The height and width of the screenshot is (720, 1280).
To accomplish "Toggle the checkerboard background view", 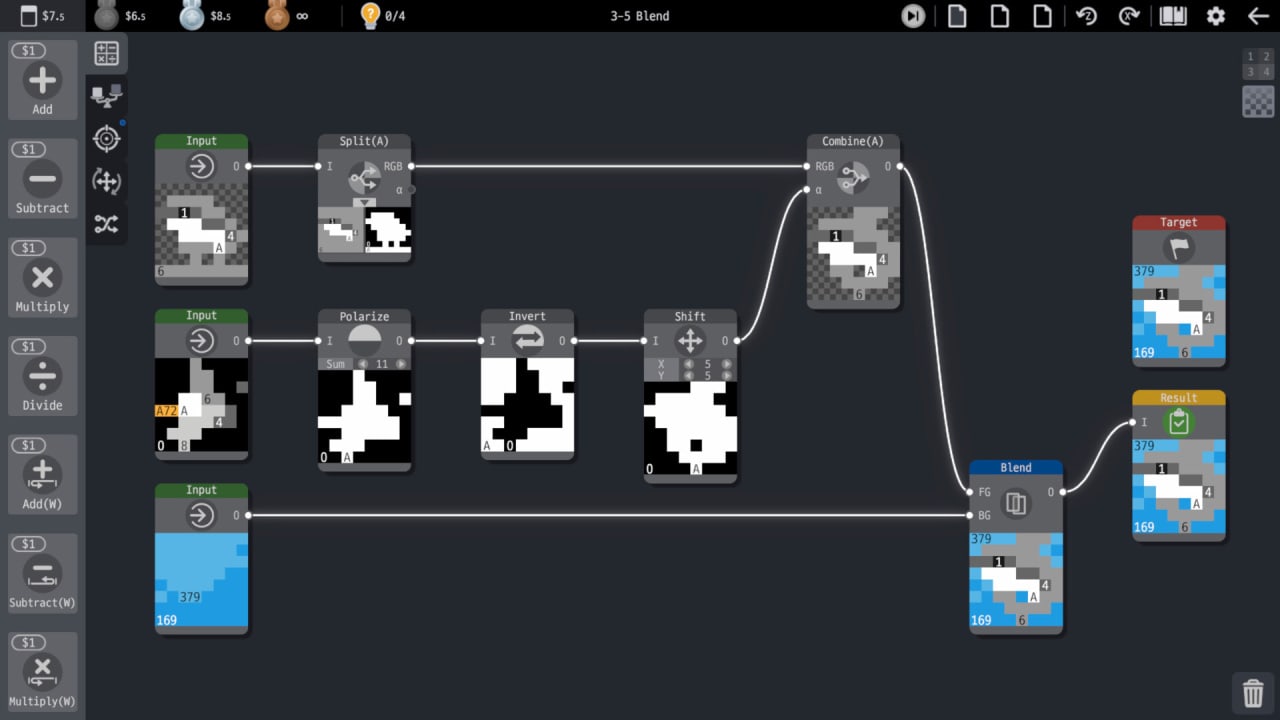I will pyautogui.click(x=1257, y=101).
